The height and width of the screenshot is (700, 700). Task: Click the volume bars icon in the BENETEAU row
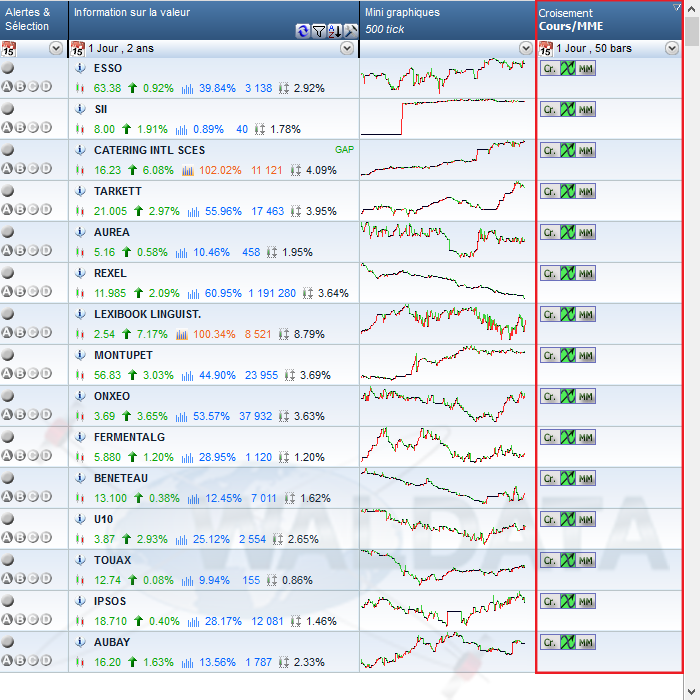[193, 498]
